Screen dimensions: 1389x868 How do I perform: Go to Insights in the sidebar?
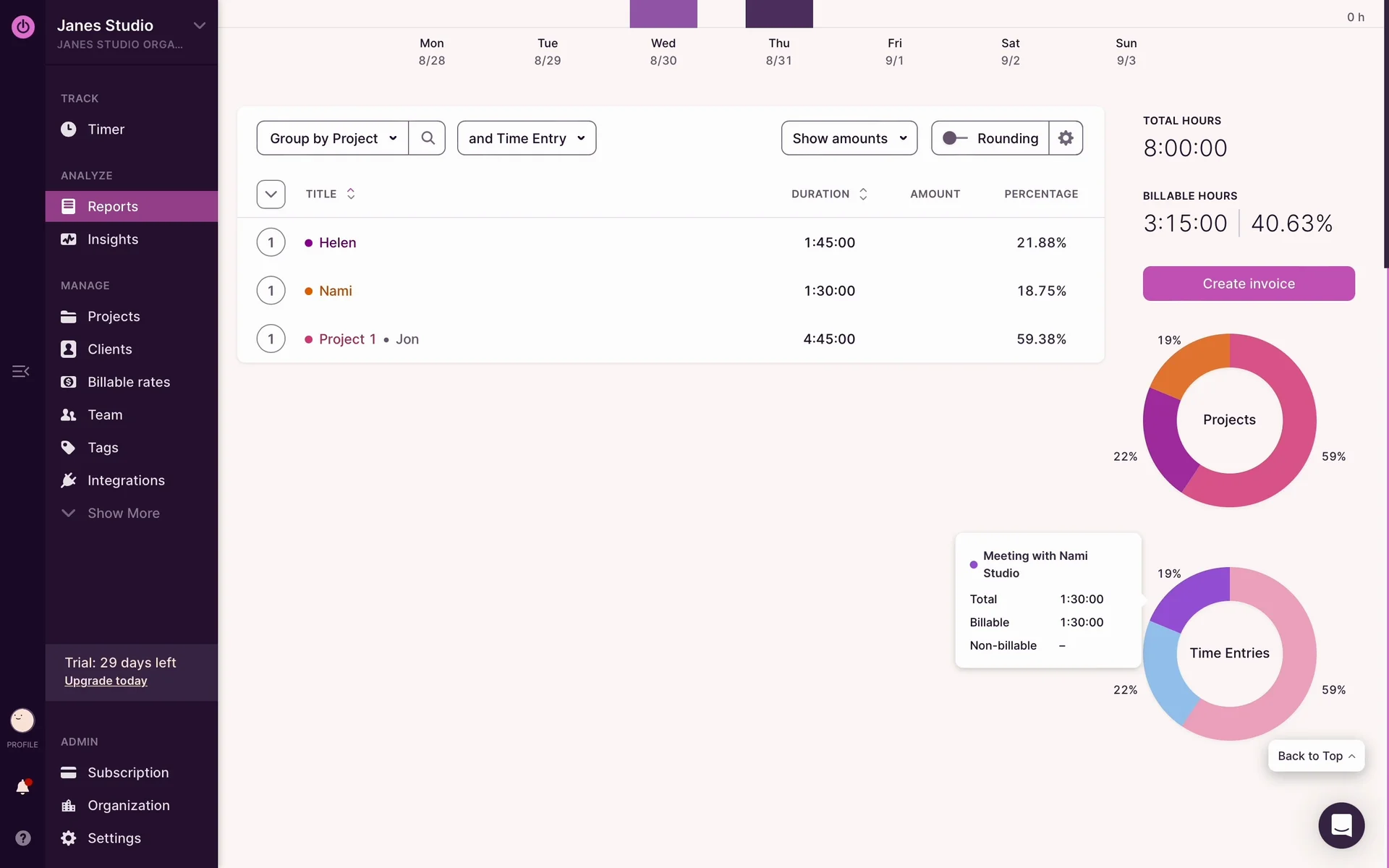pyautogui.click(x=112, y=239)
